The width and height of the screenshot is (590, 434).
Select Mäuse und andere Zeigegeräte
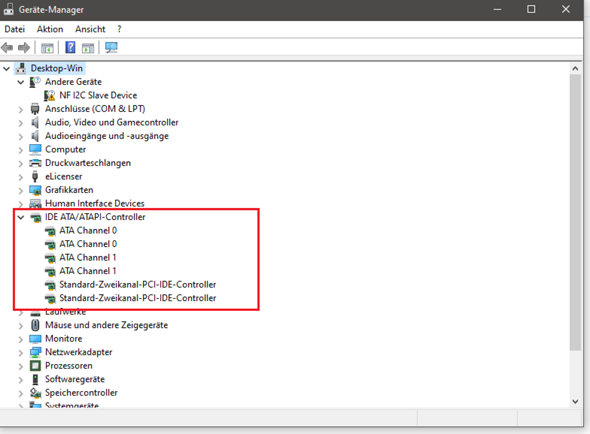106,325
